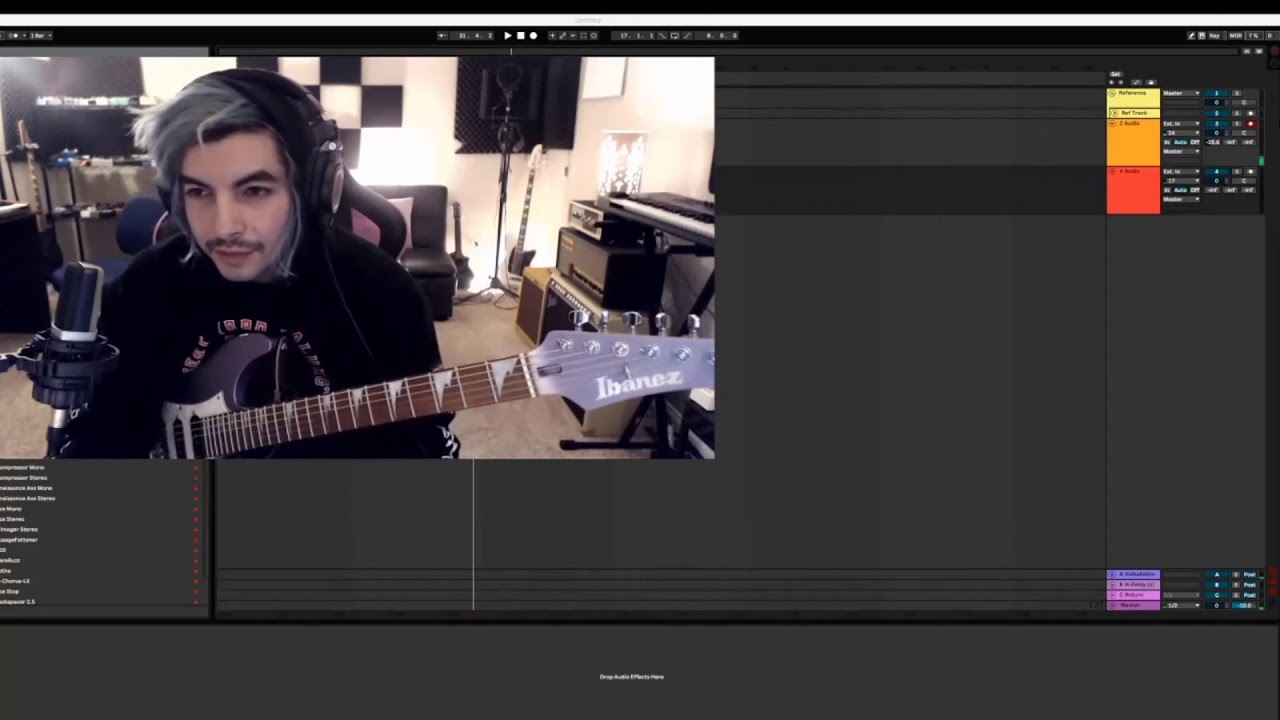Select SausageFattener in browser list

(x=19, y=539)
